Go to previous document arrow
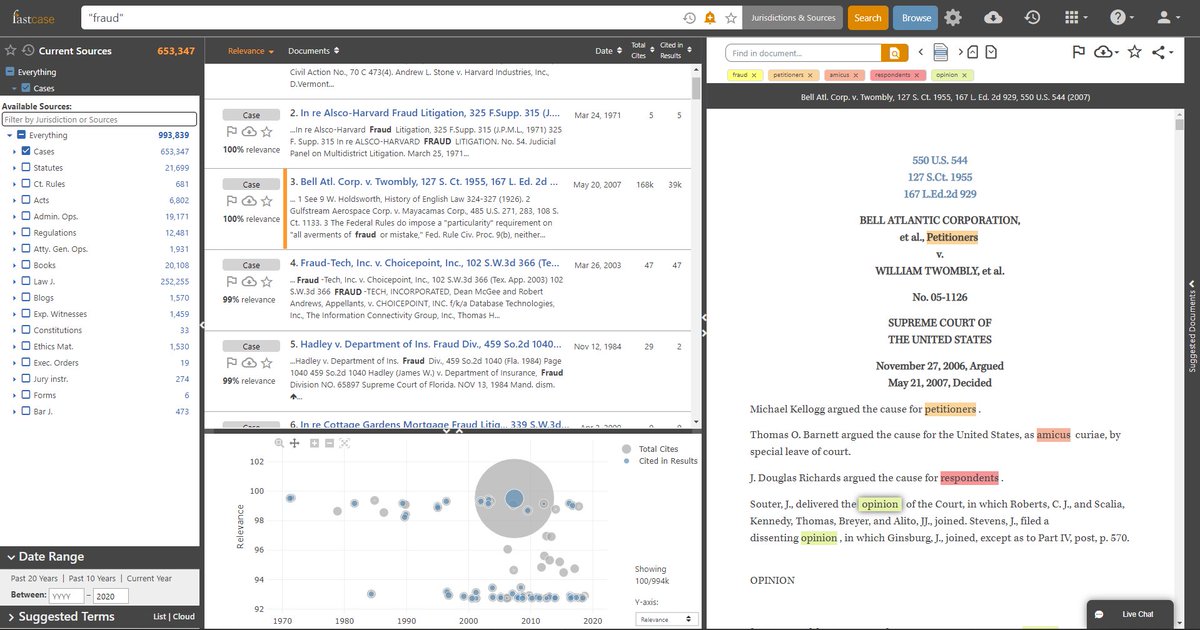The image size is (1200, 630). pyautogui.click(x=923, y=52)
